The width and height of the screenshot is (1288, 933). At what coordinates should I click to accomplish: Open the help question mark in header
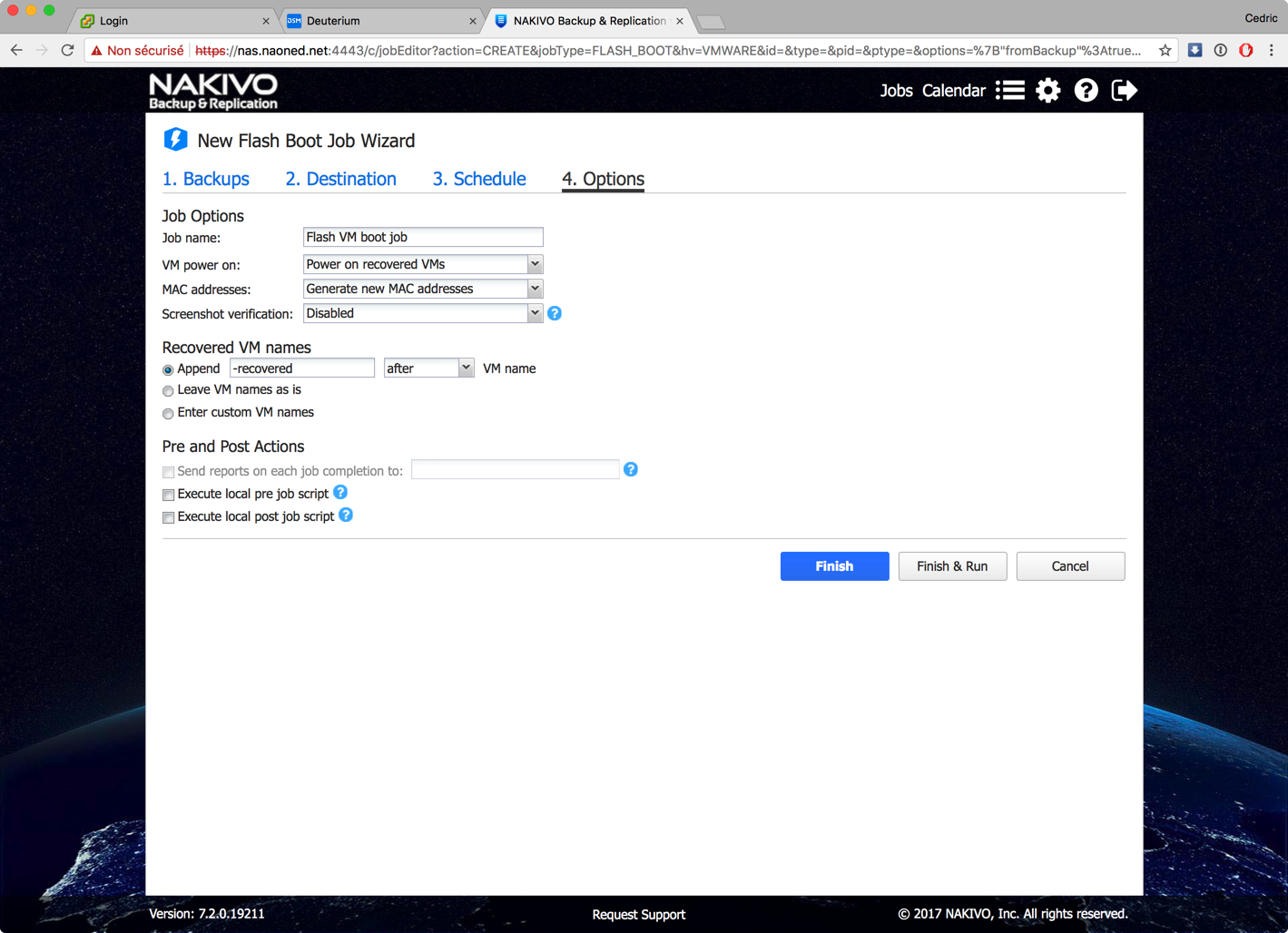(1086, 90)
